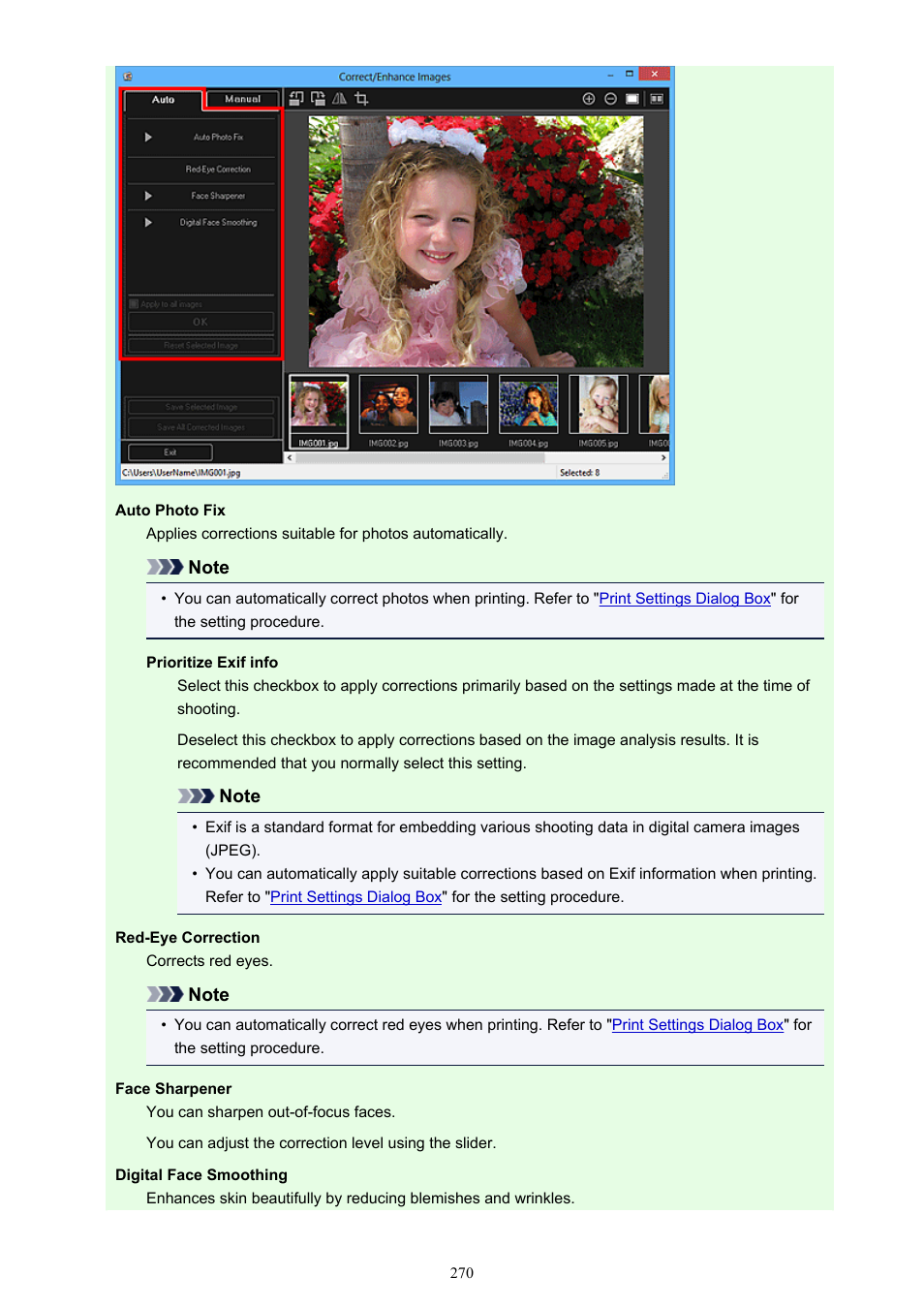Click the Auto Photo Fix label
This screenshot has width=924, height=1308.
[218, 138]
